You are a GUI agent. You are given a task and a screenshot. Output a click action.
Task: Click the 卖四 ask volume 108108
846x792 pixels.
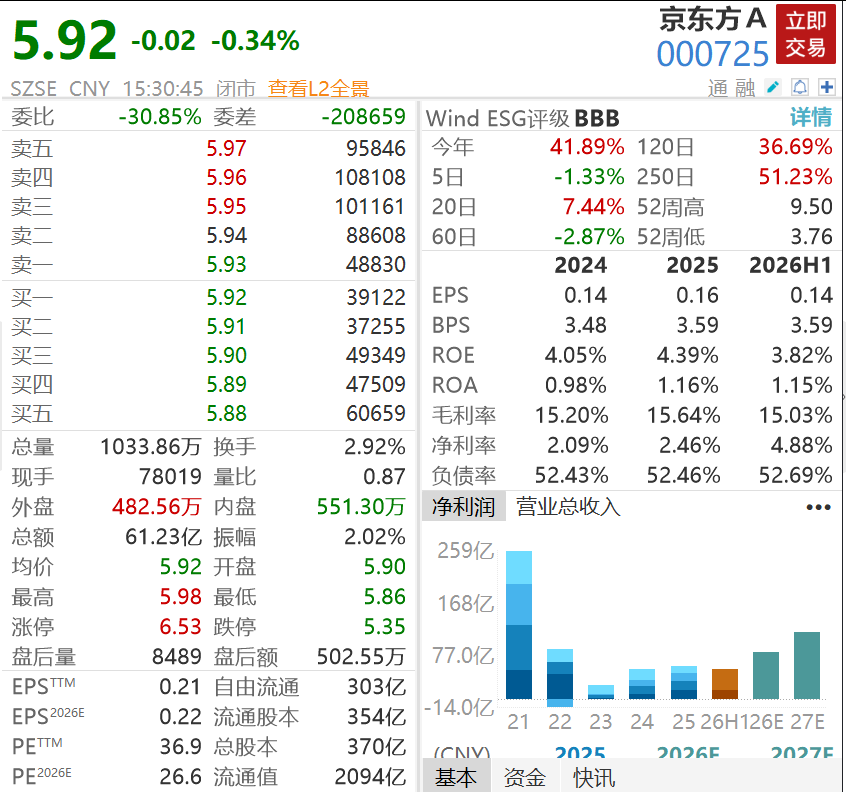tap(370, 177)
